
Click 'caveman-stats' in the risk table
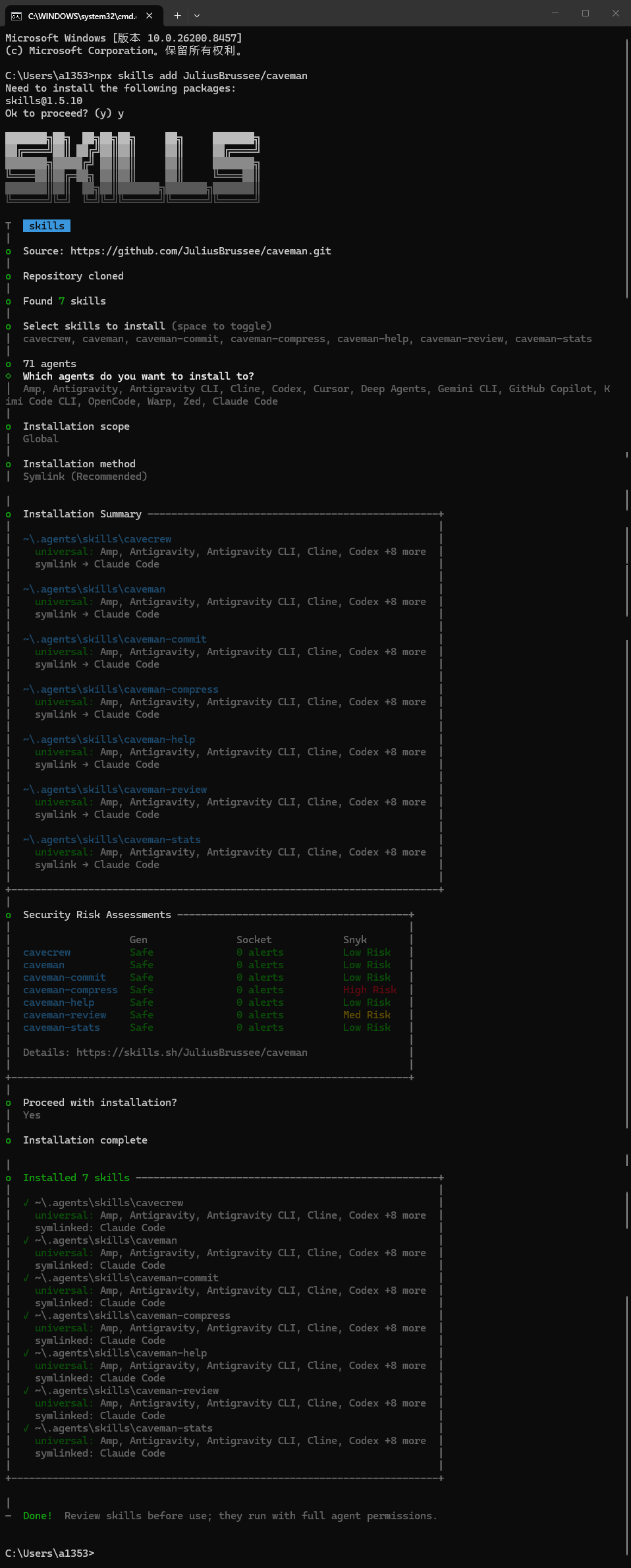pos(61,1028)
